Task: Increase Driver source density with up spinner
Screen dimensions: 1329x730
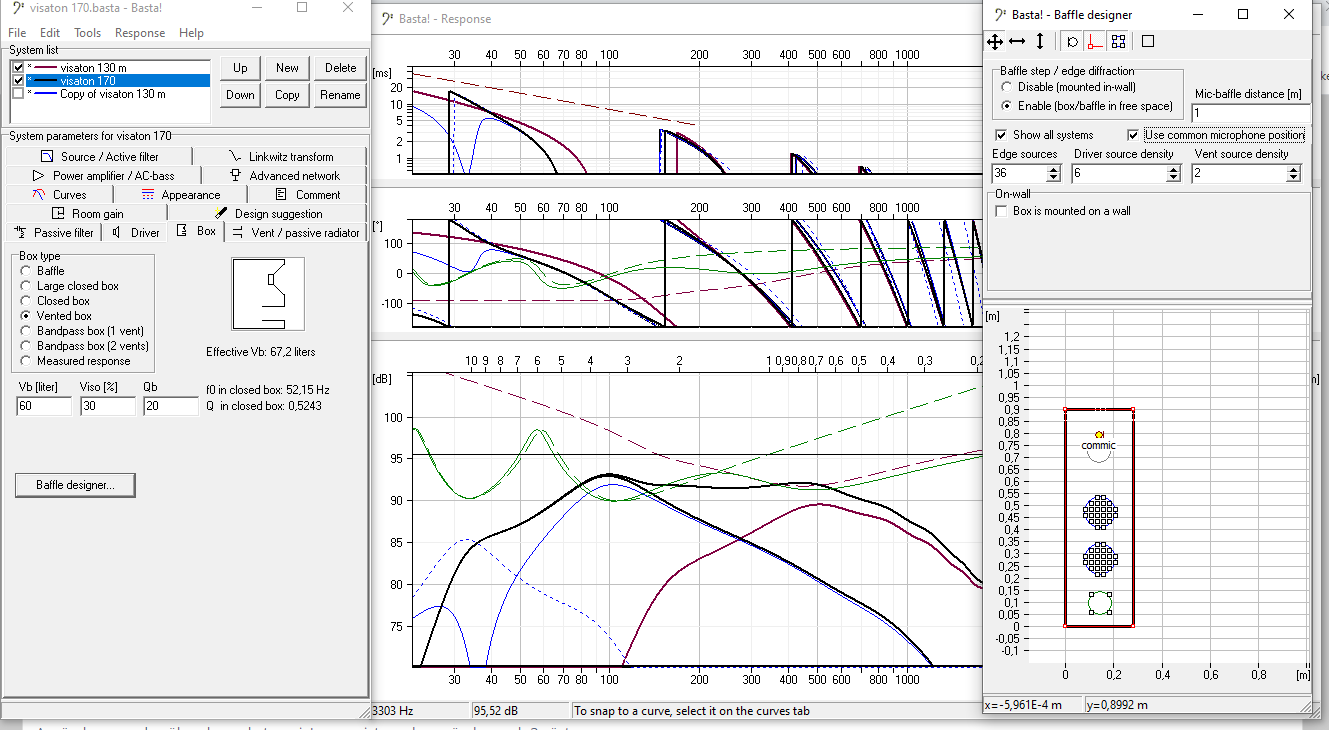Action: 1174,169
